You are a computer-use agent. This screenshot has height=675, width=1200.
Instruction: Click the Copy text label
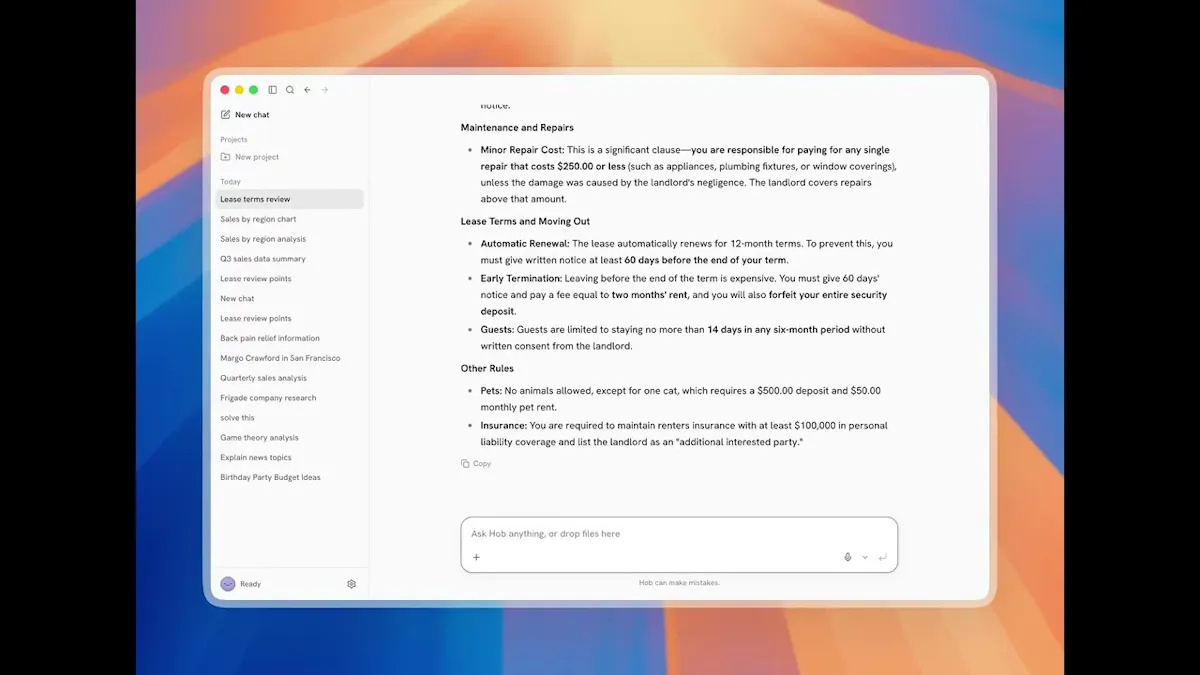pos(482,464)
